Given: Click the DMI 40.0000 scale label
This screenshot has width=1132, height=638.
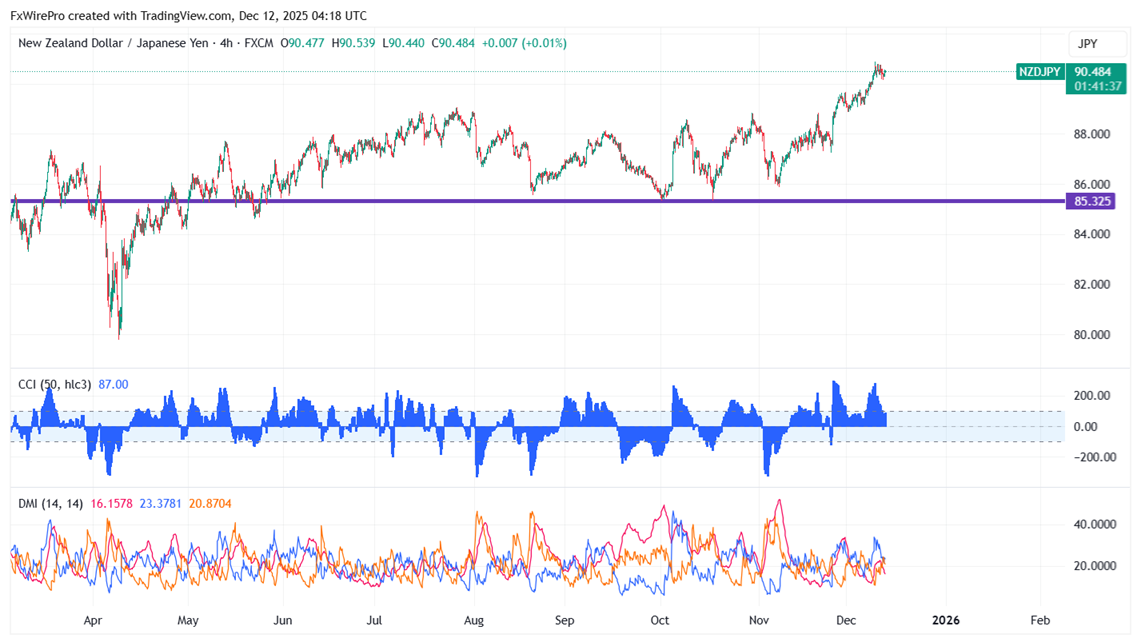Looking at the screenshot, I should coord(1095,525).
